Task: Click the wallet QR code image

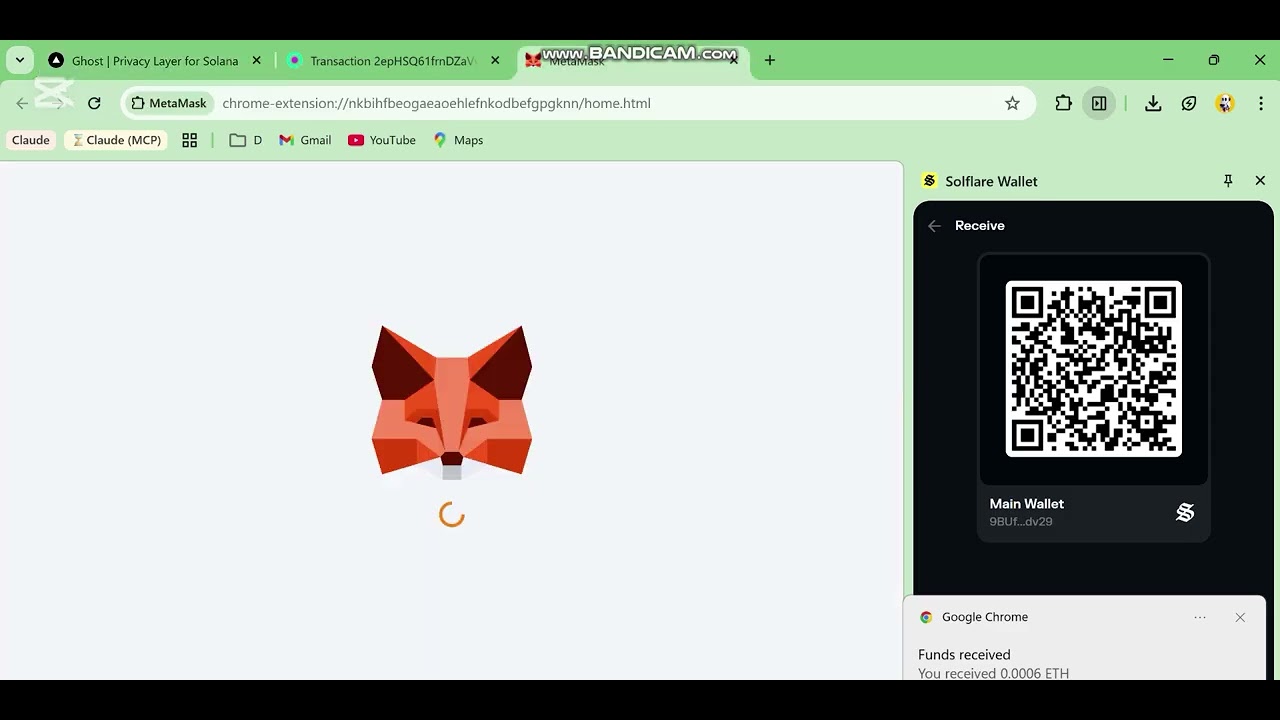Action: (x=1094, y=369)
